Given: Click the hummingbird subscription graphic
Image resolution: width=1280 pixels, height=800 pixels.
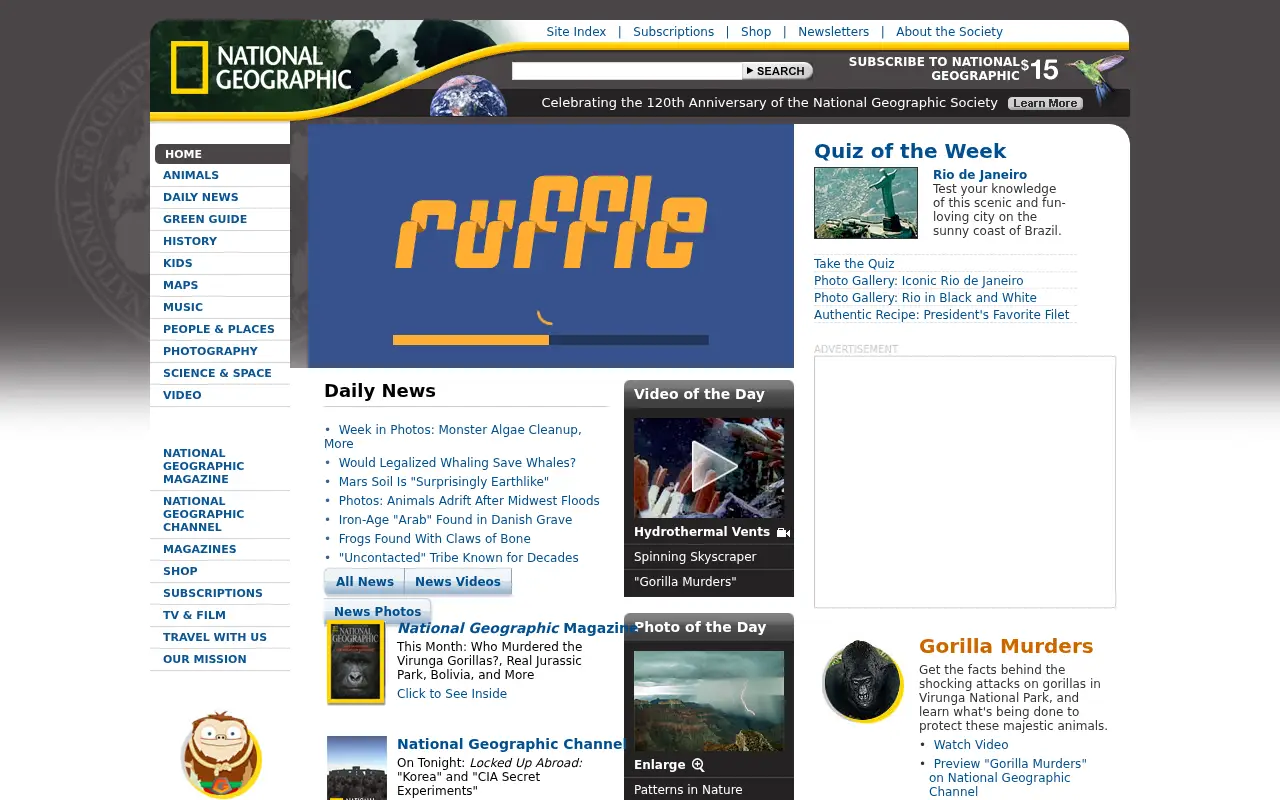Looking at the screenshot, I should [1096, 78].
